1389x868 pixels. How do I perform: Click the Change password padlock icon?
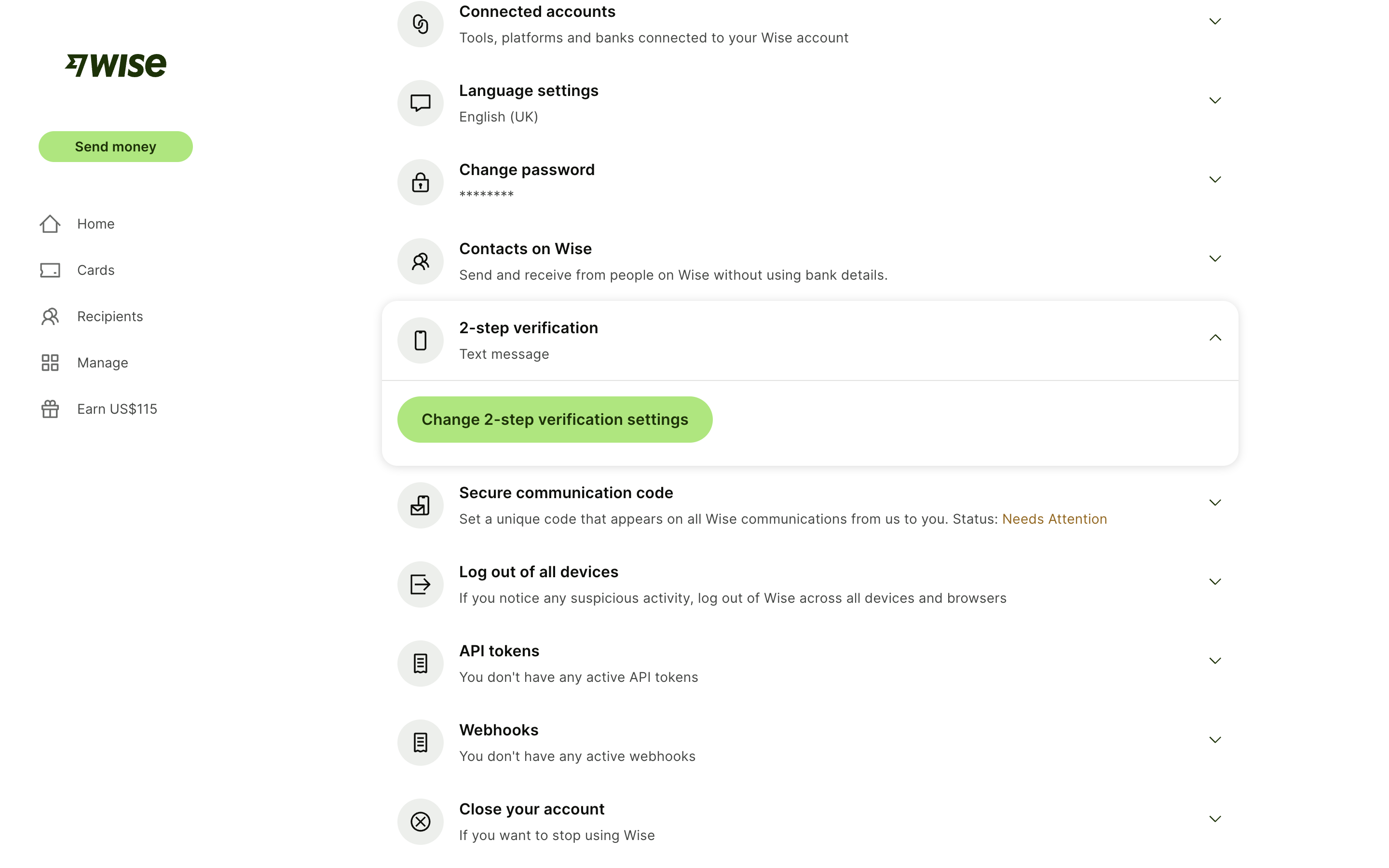[x=420, y=183]
